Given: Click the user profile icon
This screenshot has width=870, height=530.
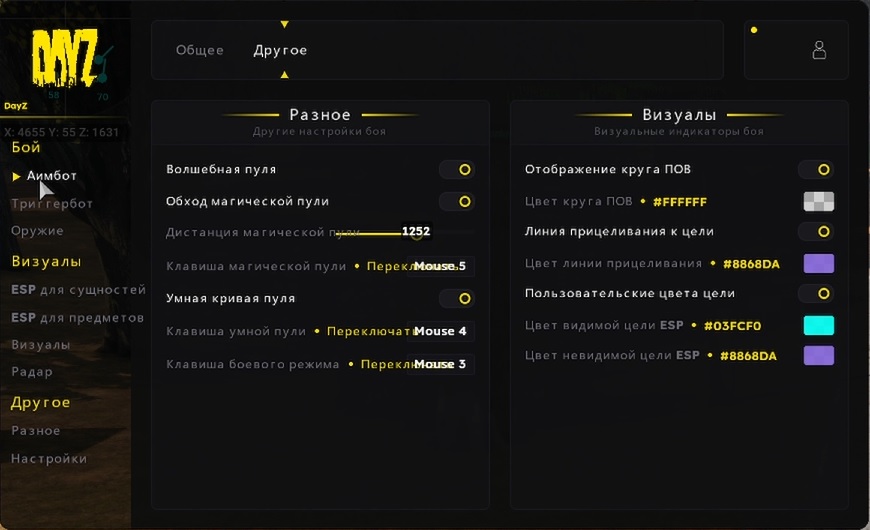Looking at the screenshot, I should [819, 50].
